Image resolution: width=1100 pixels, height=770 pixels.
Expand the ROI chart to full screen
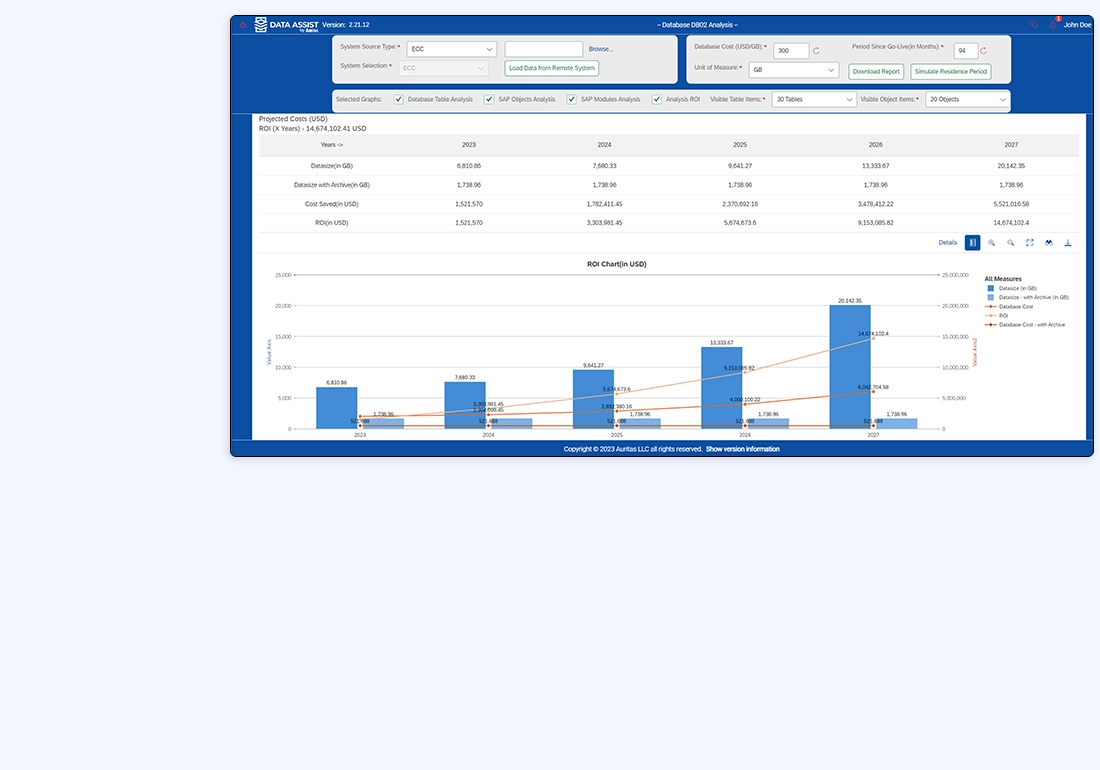click(x=1029, y=243)
